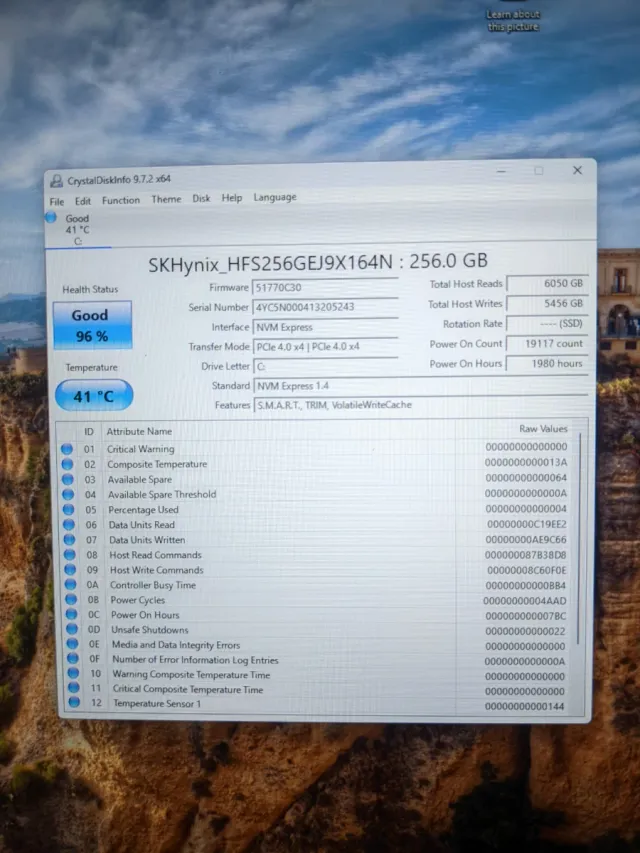The height and width of the screenshot is (853, 640).
Task: Click the status dot for Media and Data Integrity Errors
Action: pos(72,644)
